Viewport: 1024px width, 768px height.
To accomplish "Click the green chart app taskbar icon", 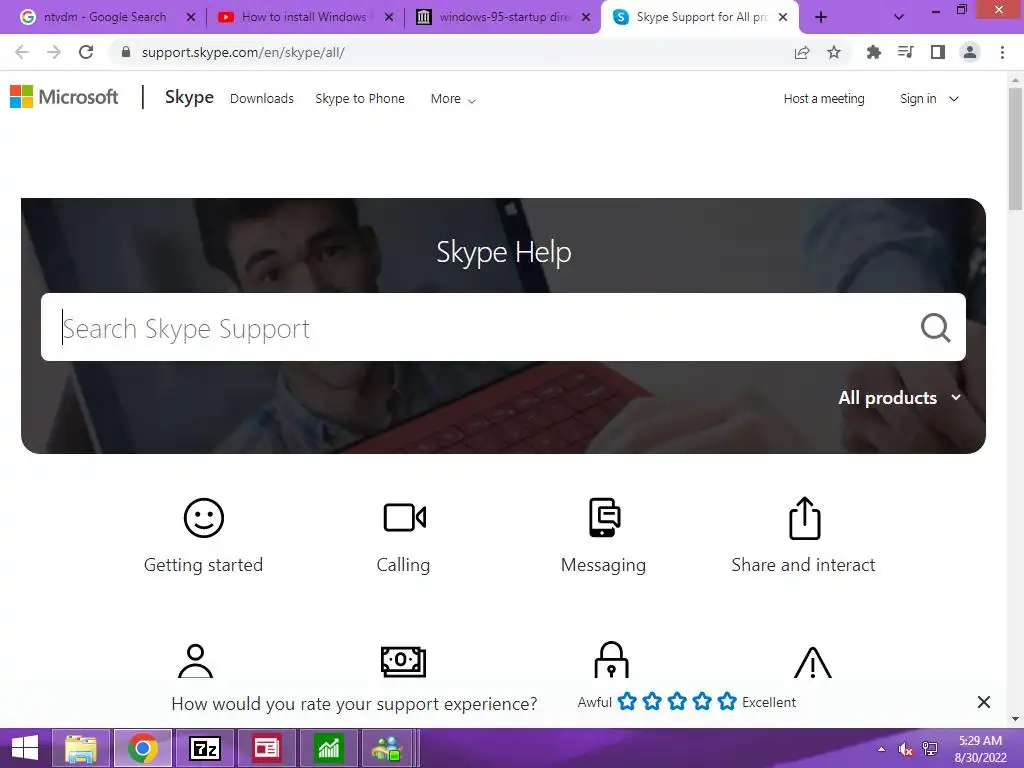I will (328, 748).
